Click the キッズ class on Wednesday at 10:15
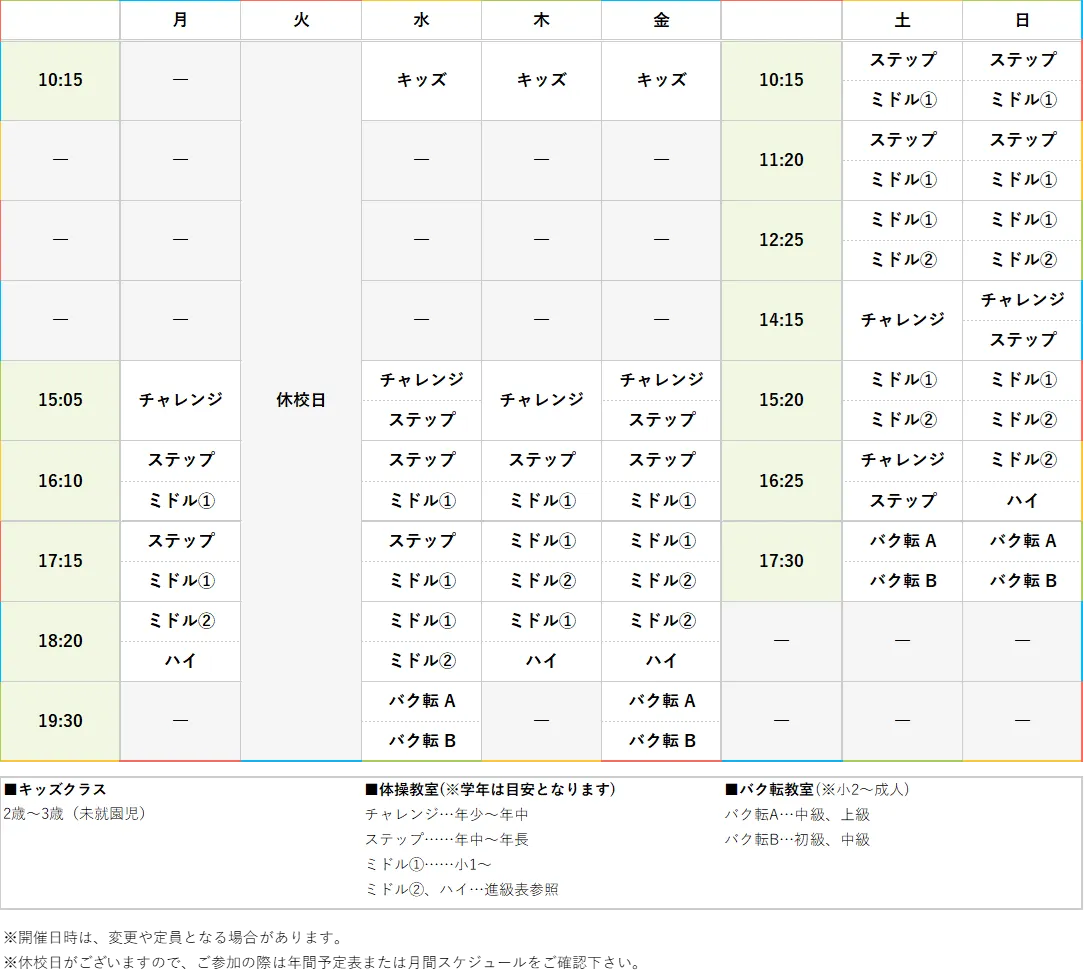 (x=420, y=80)
